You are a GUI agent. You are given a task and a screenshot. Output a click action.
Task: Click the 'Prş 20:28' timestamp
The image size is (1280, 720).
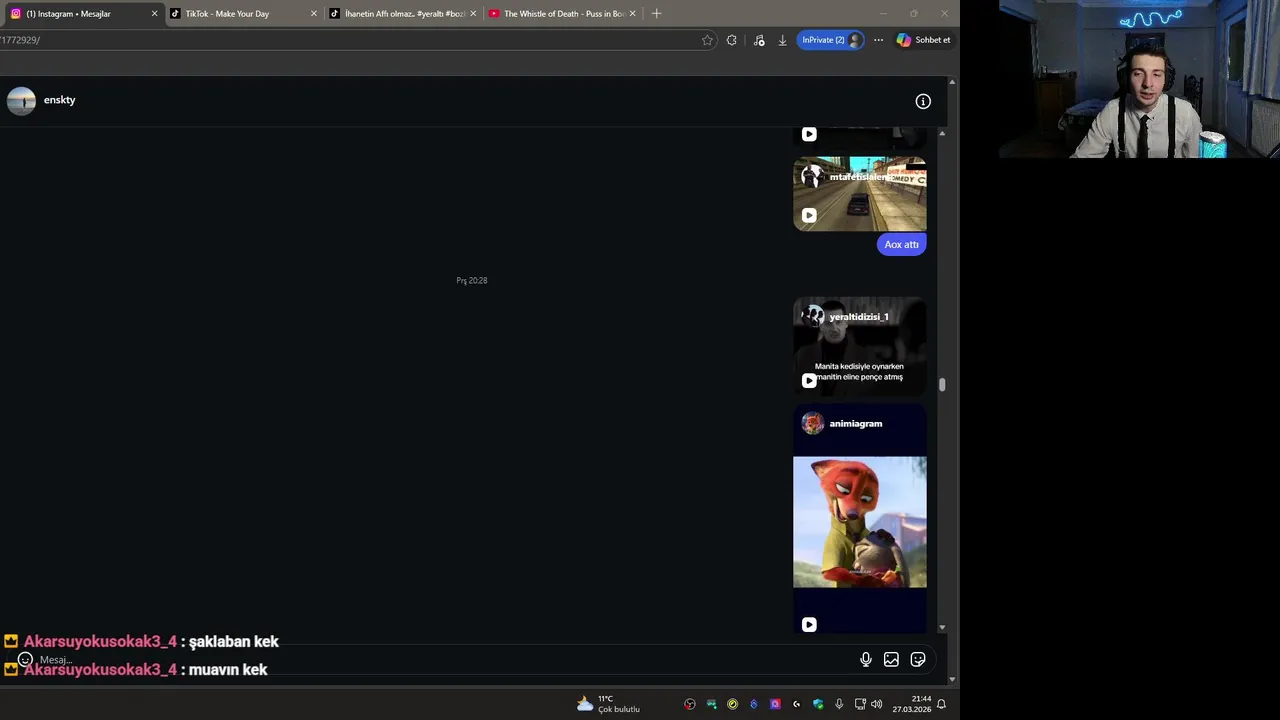point(472,281)
